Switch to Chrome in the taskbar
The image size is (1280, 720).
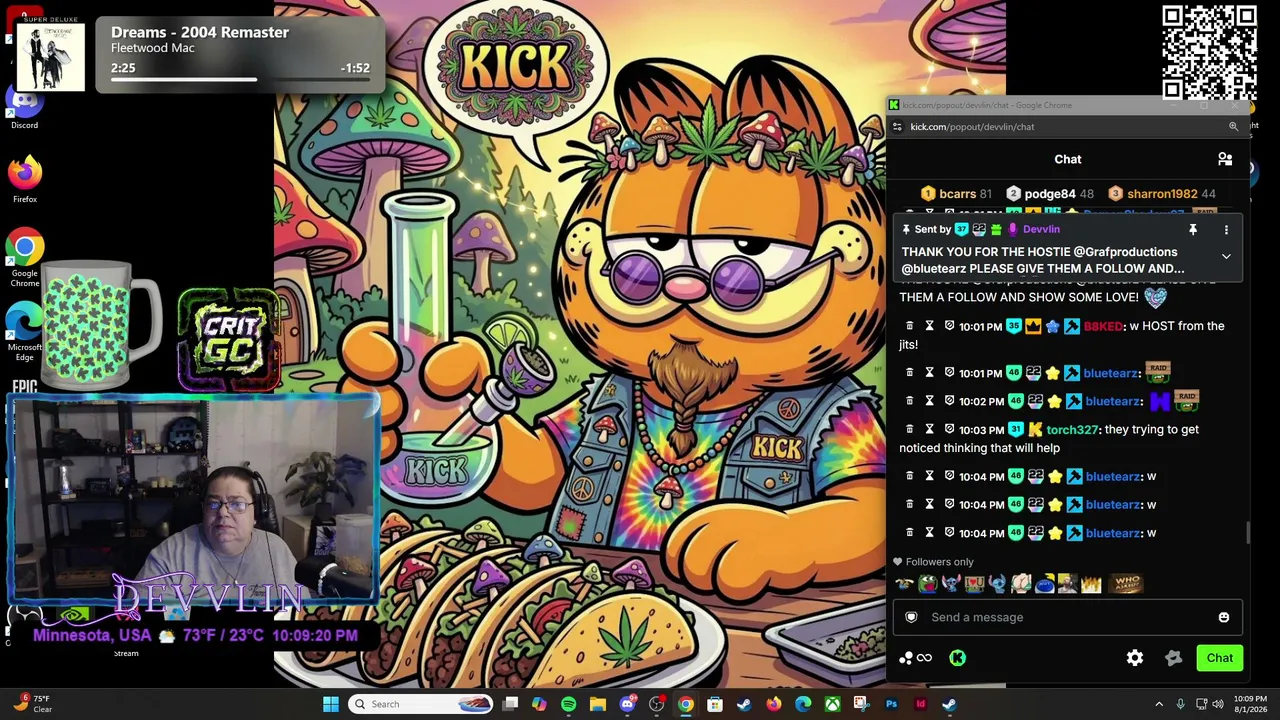tap(686, 704)
